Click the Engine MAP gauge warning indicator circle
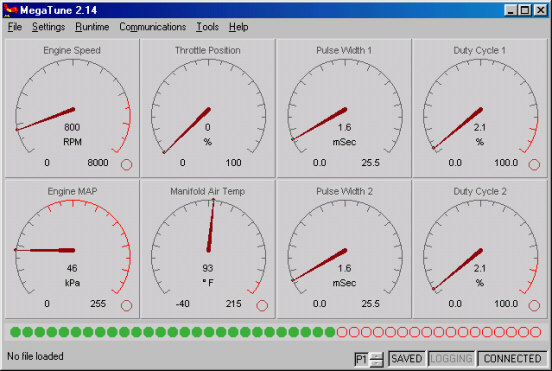The image size is (552, 371). 126,305
